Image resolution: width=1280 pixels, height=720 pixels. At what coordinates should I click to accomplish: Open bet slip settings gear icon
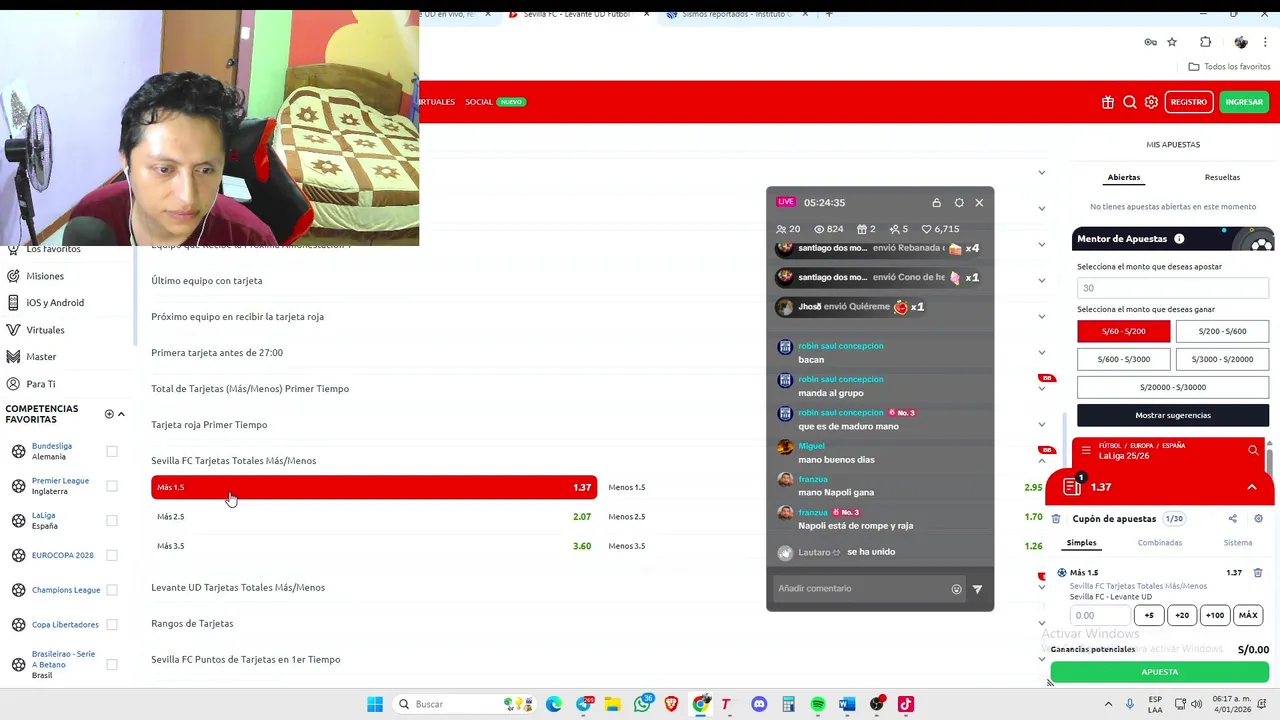tap(1258, 519)
